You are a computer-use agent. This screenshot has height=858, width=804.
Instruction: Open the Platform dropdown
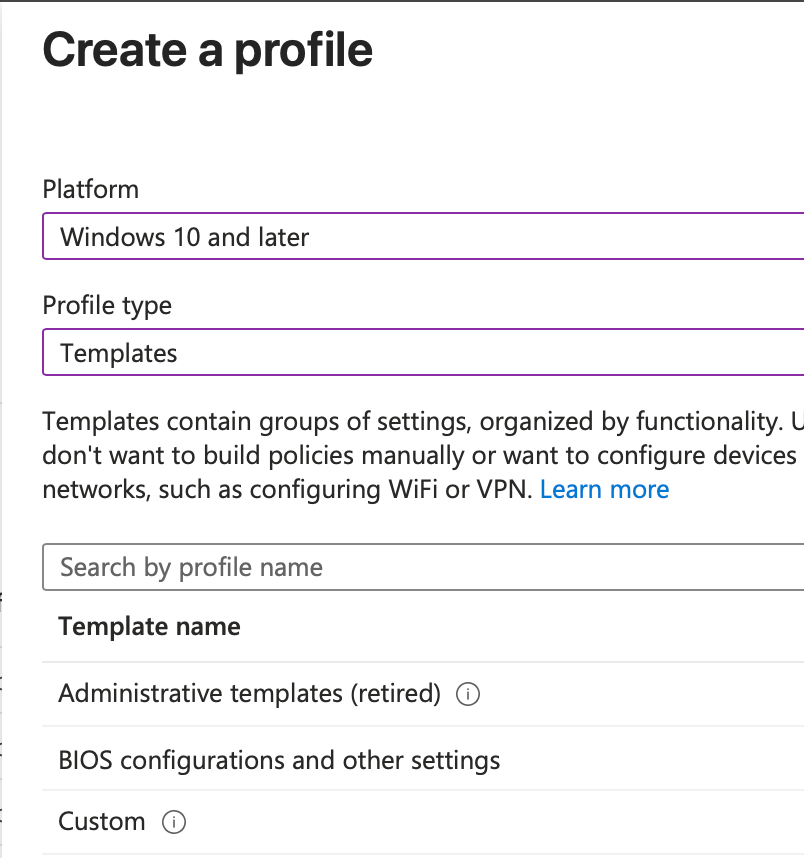(422, 237)
